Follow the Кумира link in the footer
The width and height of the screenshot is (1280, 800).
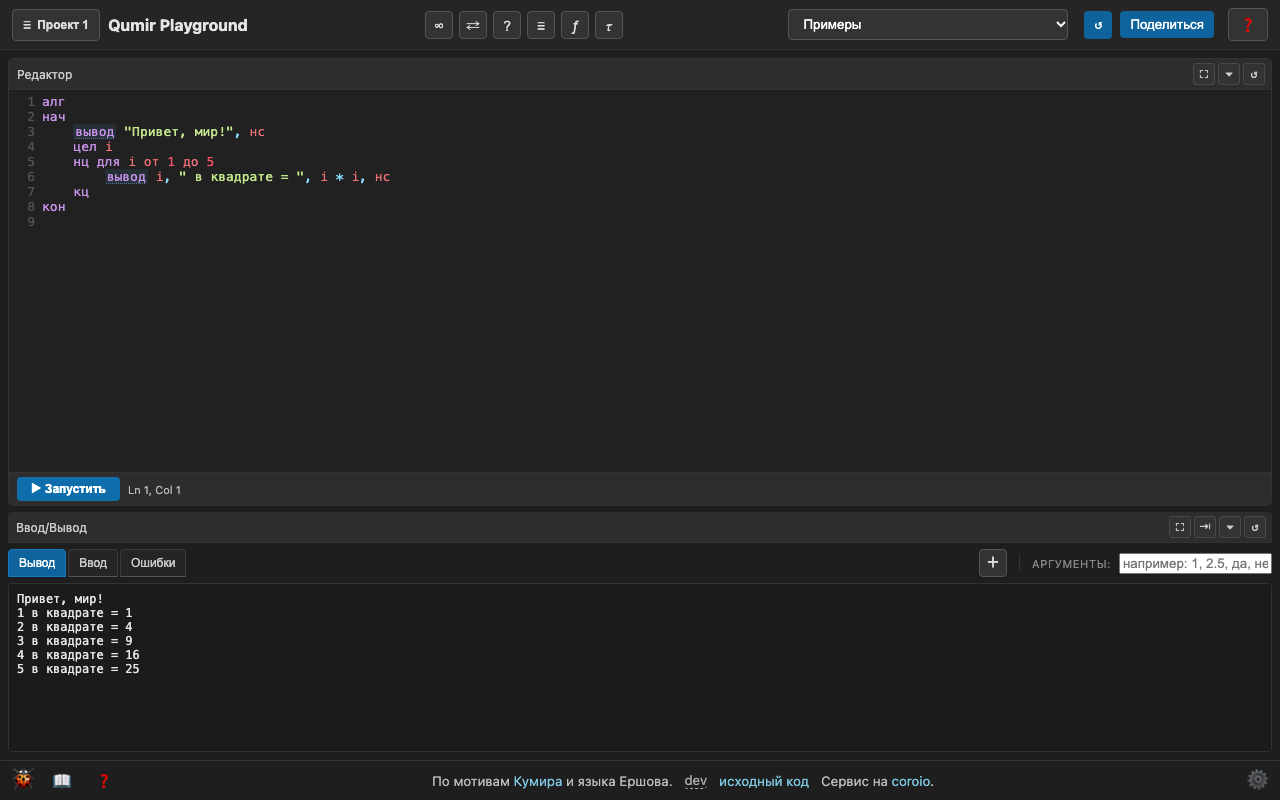[538, 781]
